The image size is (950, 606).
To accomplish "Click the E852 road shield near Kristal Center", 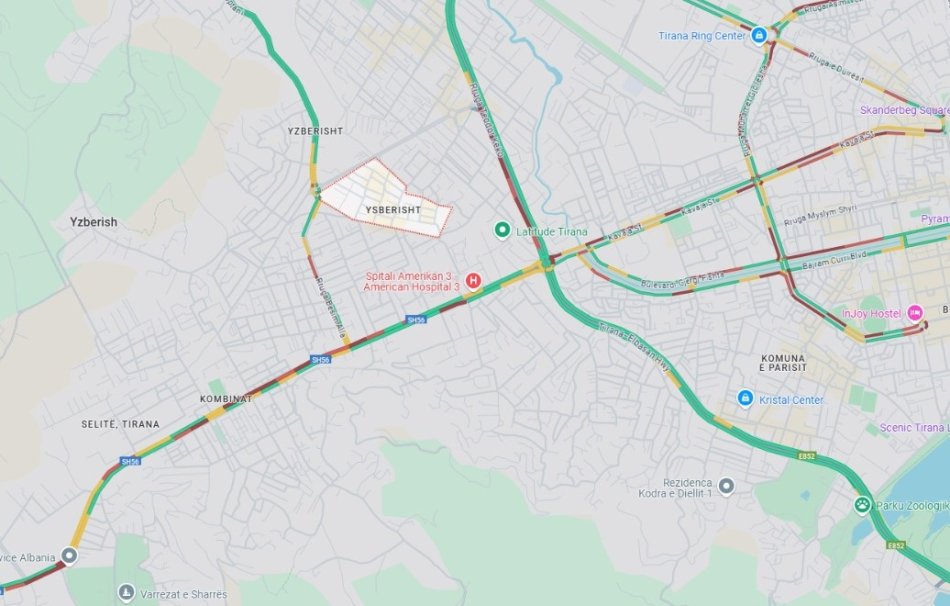I will coord(806,456).
